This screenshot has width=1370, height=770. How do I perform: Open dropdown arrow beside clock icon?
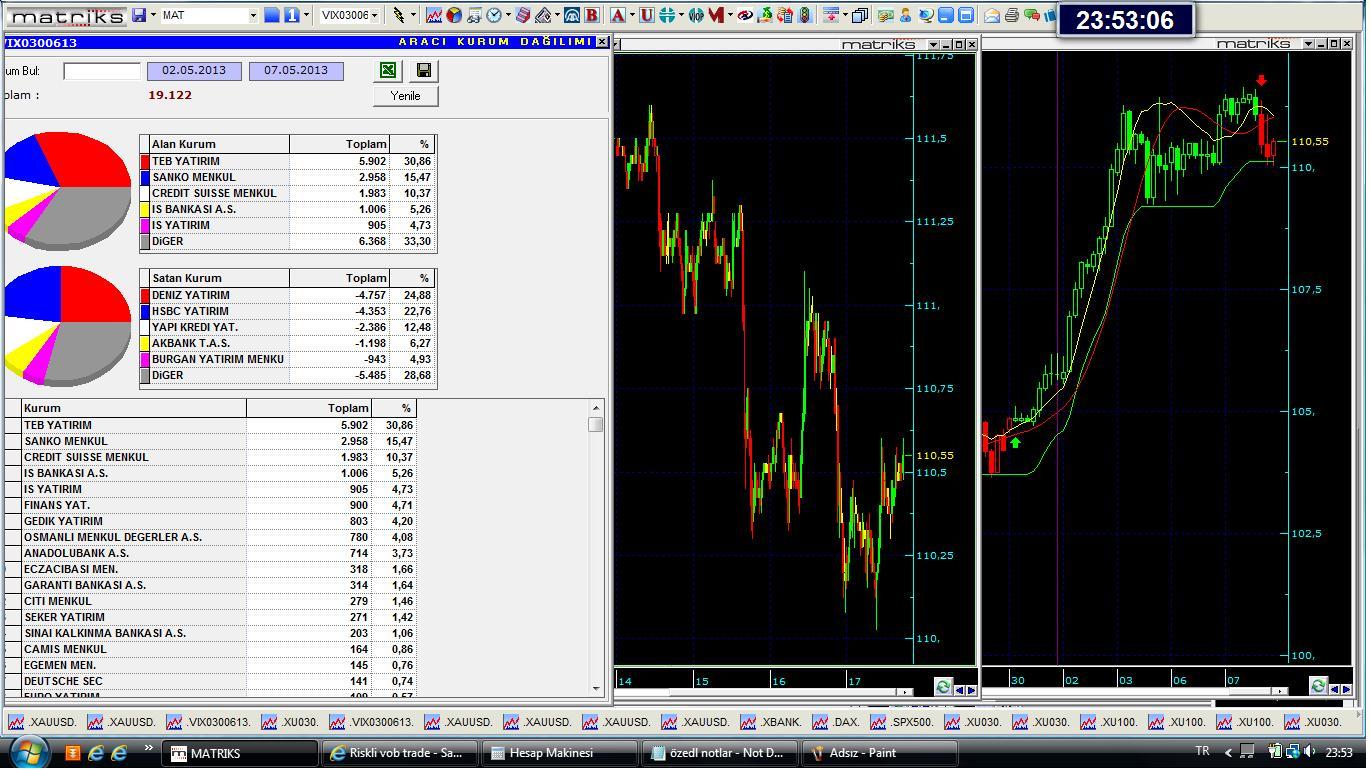coord(507,15)
